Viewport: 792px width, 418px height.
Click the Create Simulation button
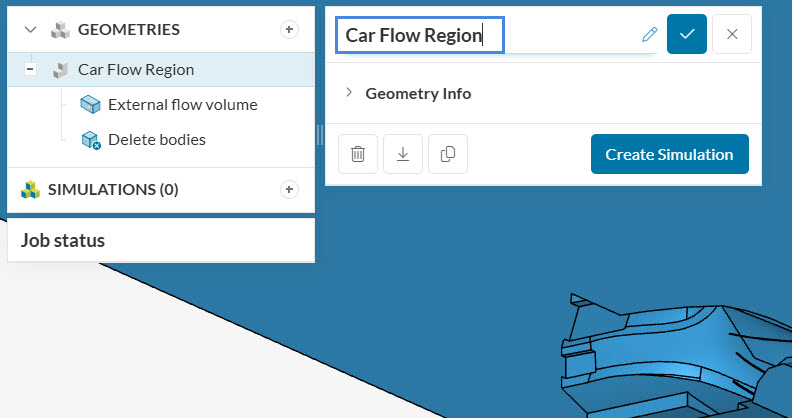(670, 154)
